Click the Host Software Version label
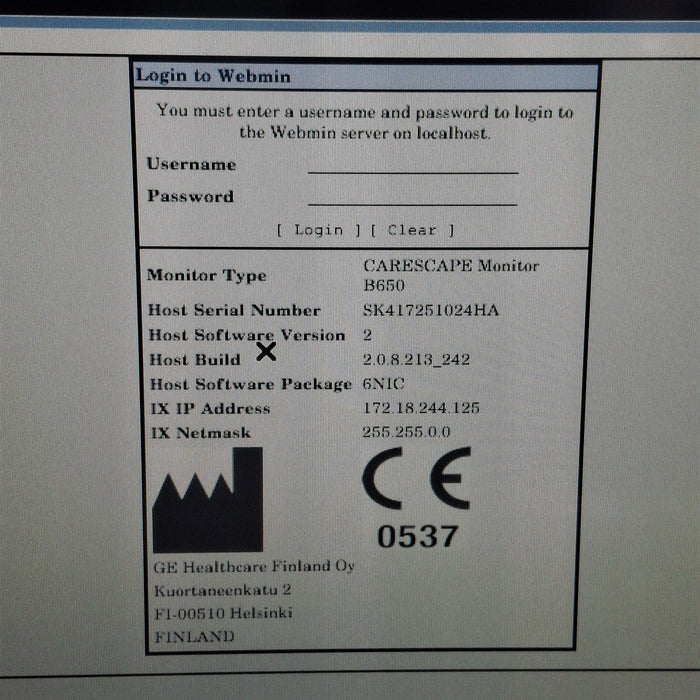Viewport: 700px width, 700px height. (x=247, y=335)
